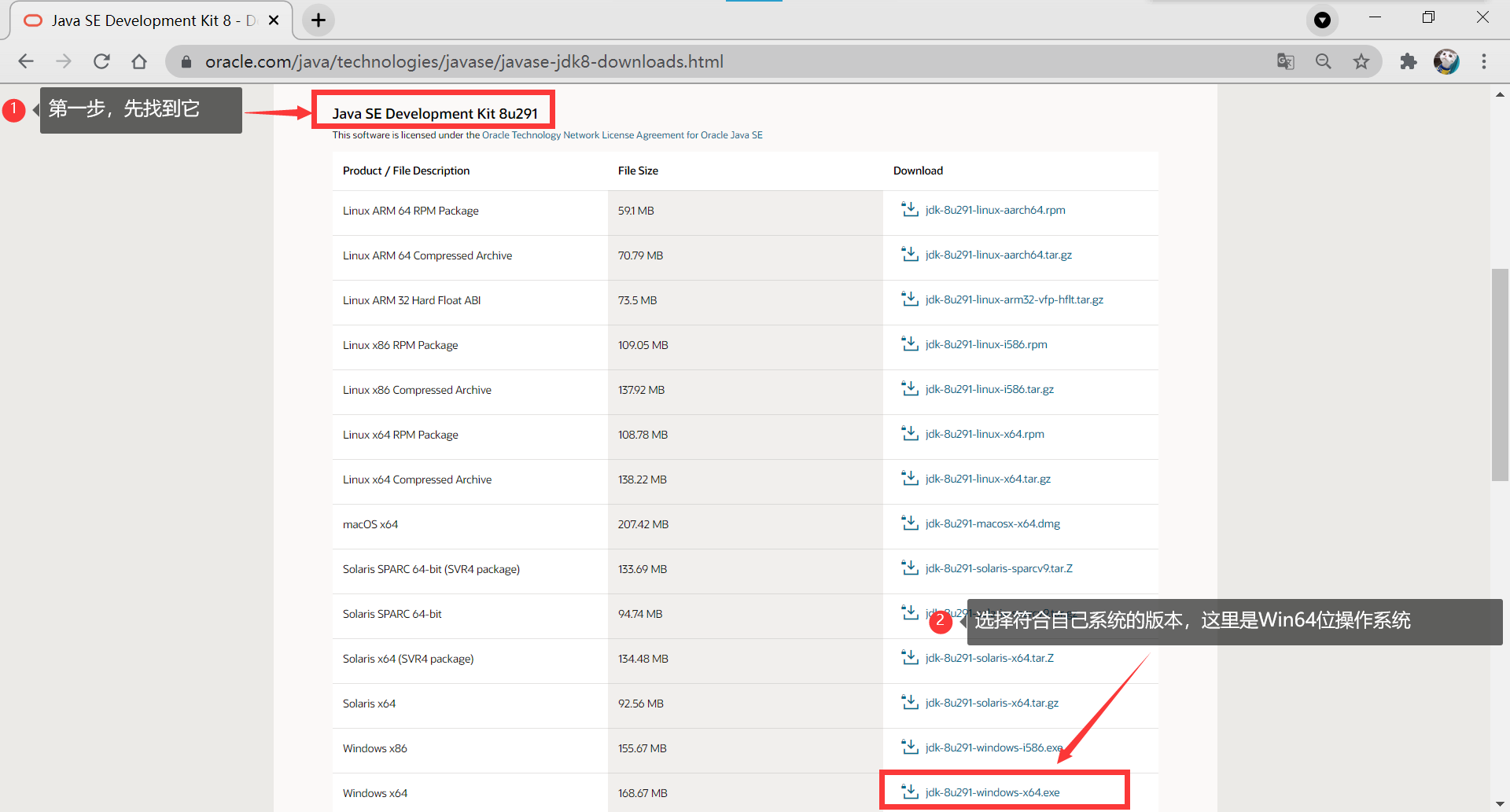Click download icon for Linux x64 RPM Package
This screenshot has width=1510, height=812.
pyautogui.click(x=910, y=433)
